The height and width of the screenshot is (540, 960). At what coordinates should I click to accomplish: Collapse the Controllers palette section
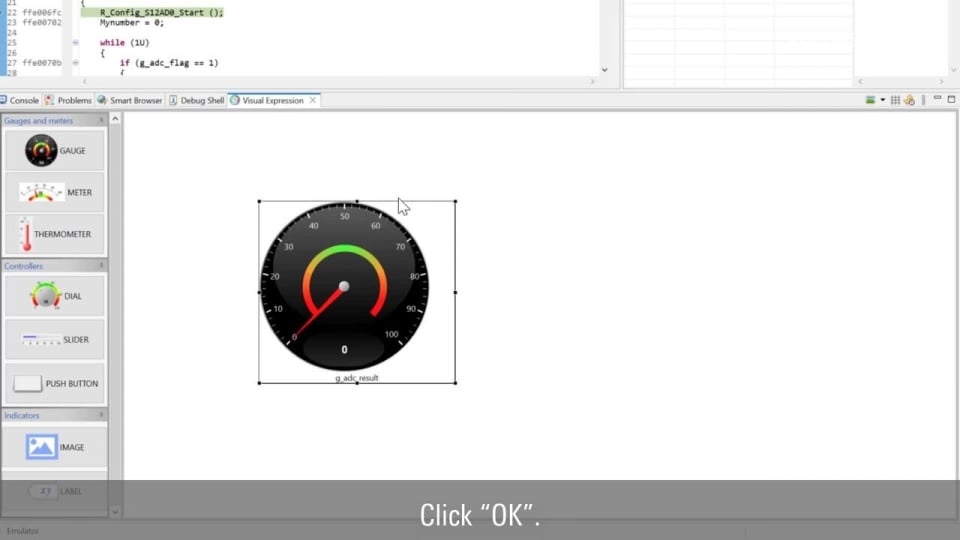[x=101, y=266]
